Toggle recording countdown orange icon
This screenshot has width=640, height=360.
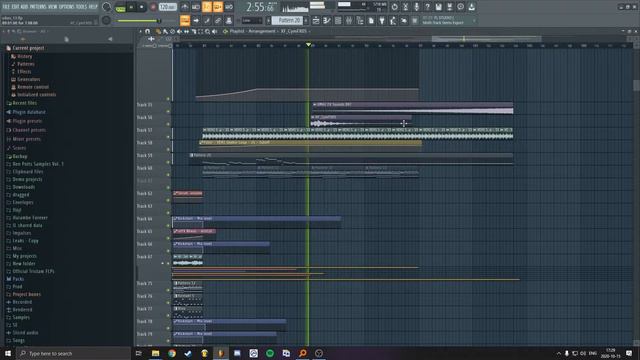[207, 7]
